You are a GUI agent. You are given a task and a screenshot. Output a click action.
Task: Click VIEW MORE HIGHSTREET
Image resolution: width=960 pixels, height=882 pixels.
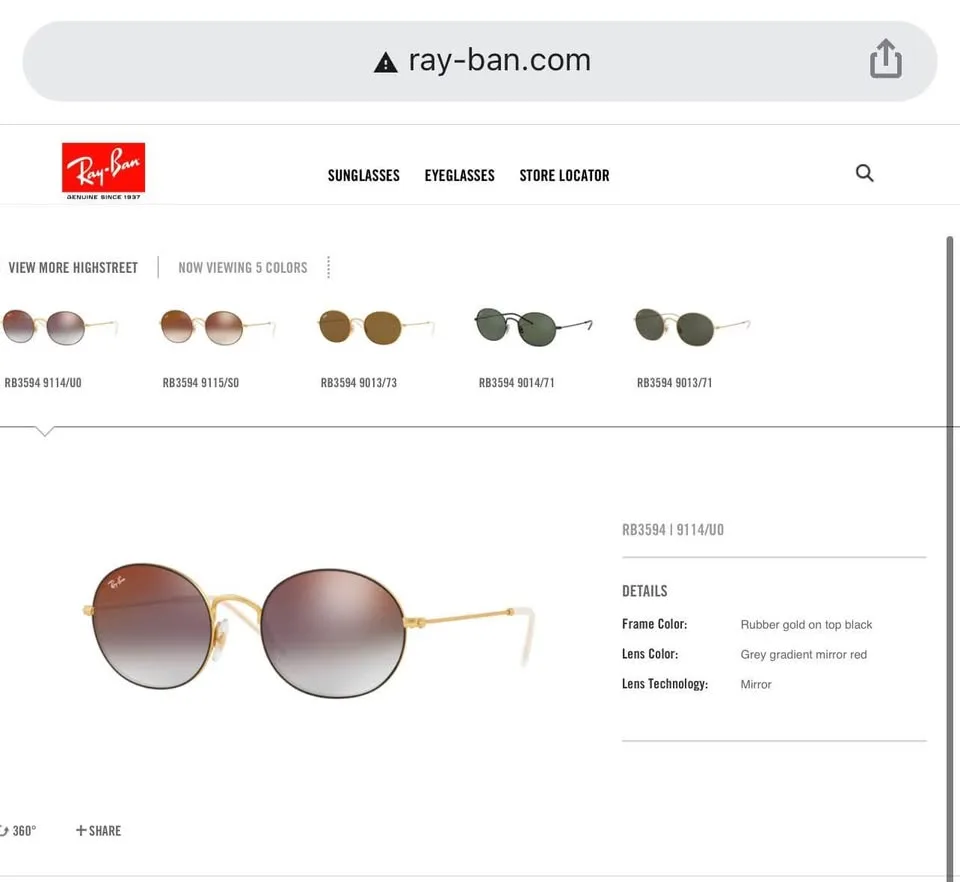73,267
